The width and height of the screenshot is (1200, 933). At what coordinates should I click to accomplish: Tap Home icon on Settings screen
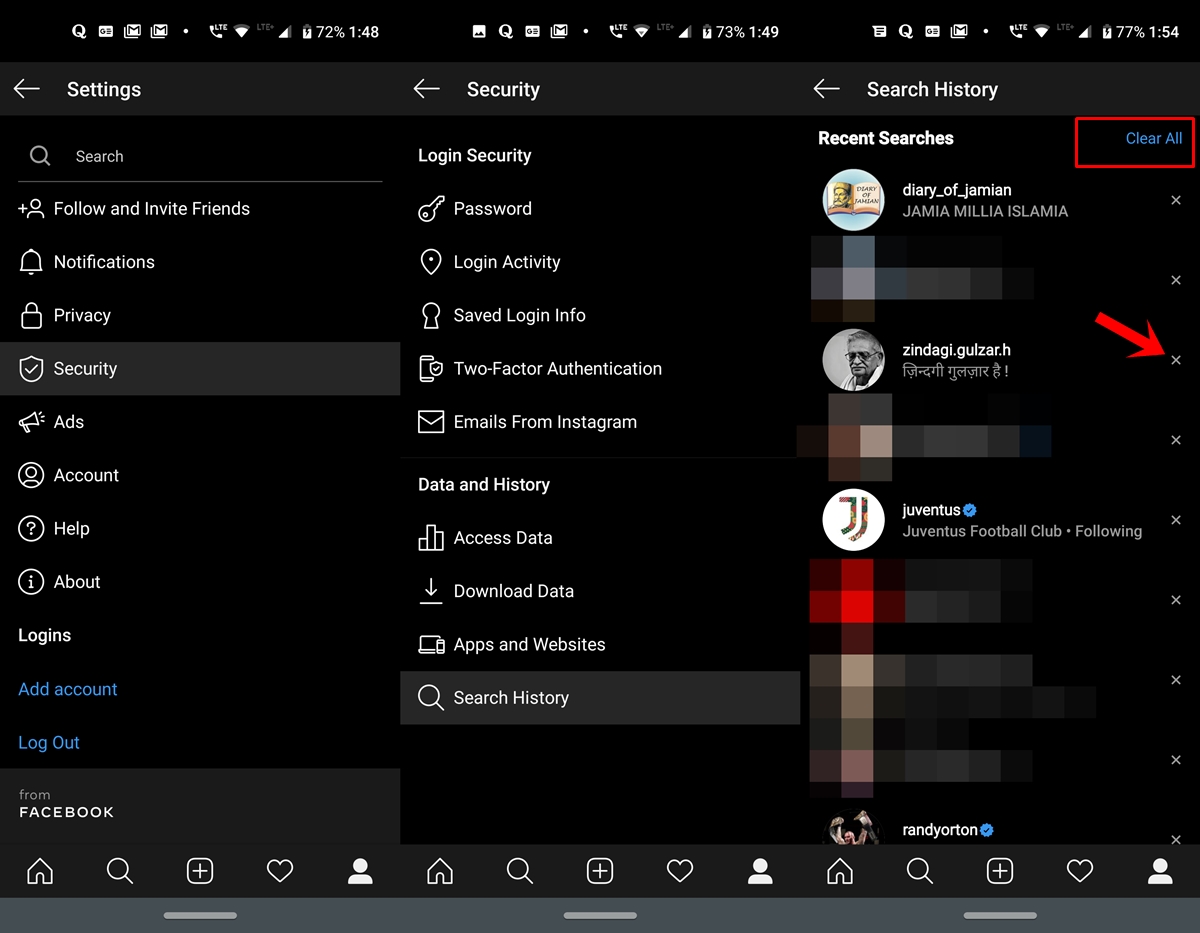(x=40, y=871)
